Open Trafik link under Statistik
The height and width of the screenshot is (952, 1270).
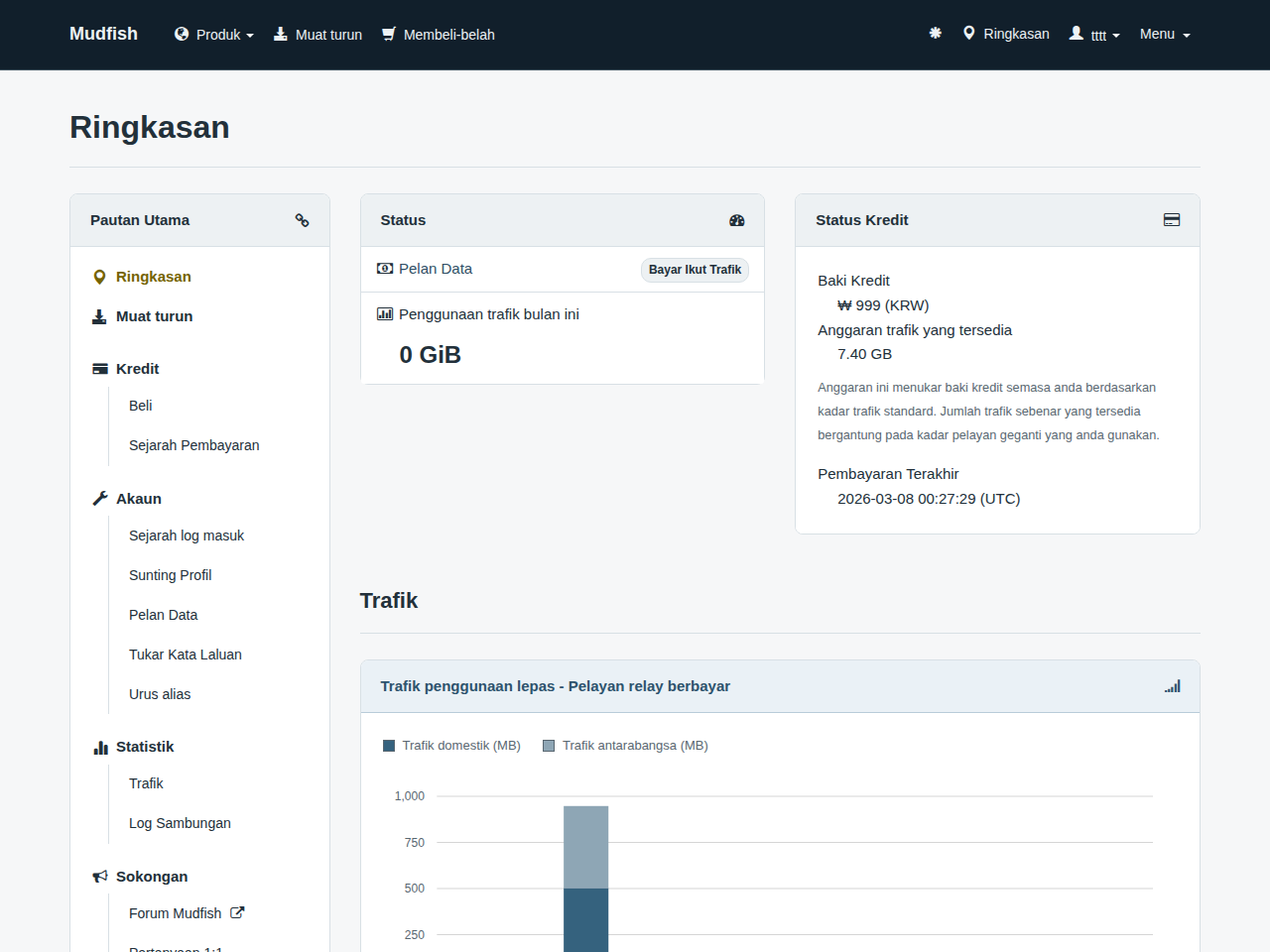pos(146,783)
